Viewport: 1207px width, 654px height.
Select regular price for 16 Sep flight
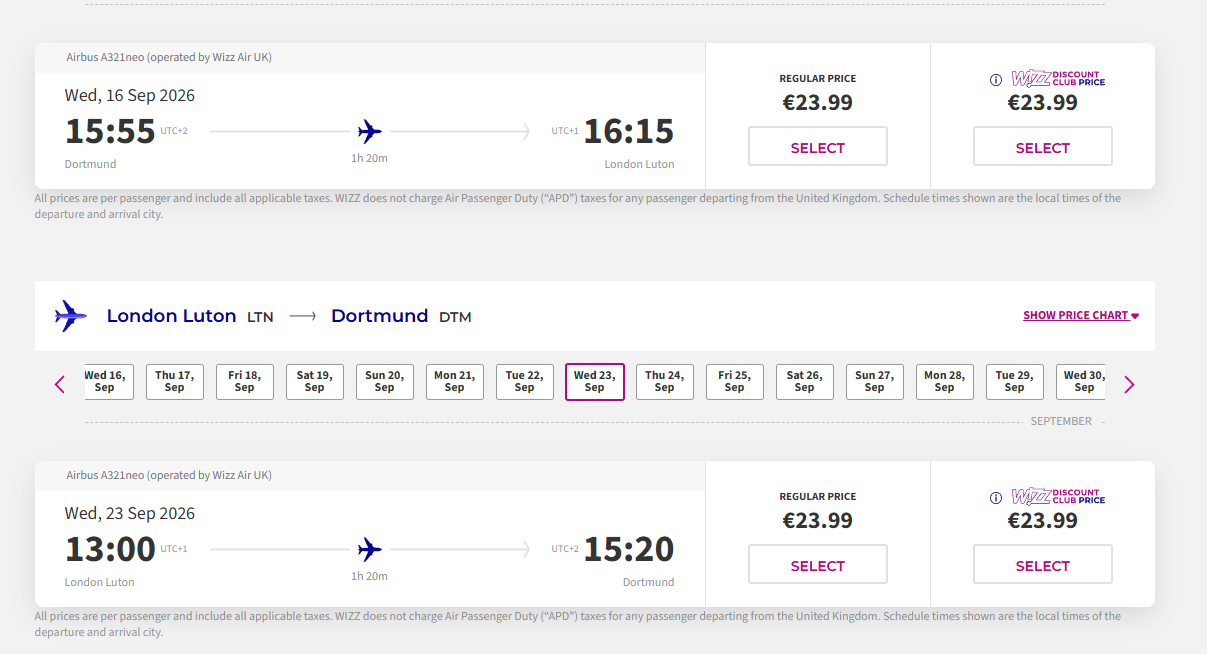(x=818, y=146)
